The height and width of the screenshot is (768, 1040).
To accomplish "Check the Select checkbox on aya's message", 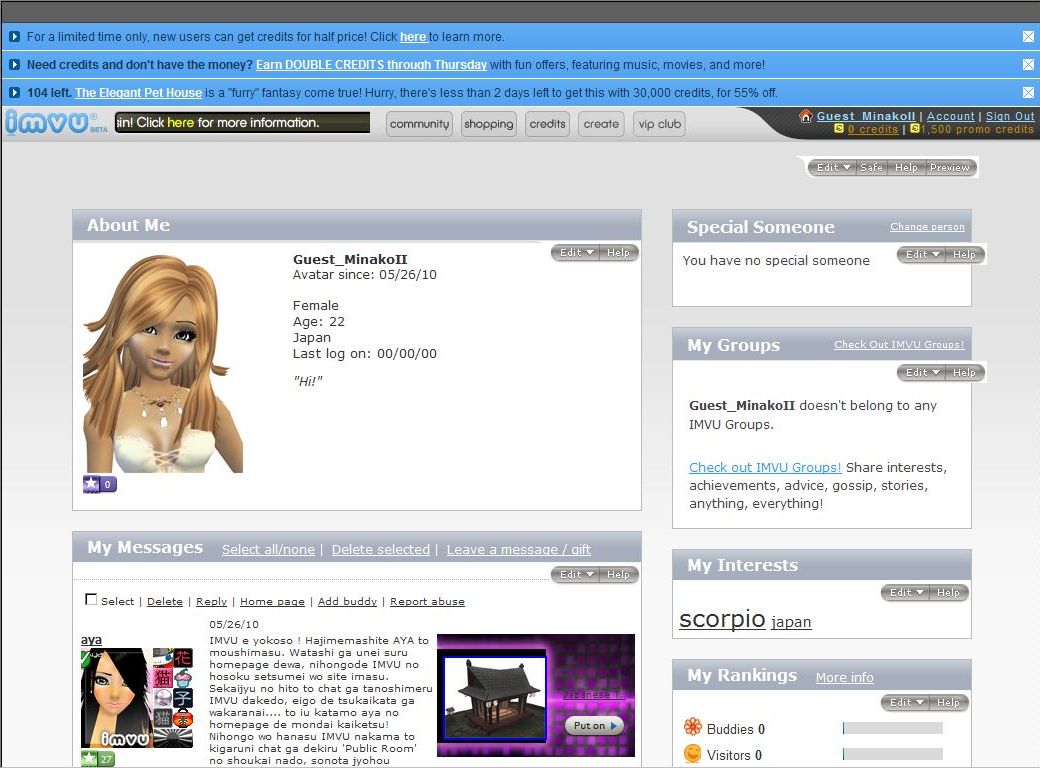I will 92,600.
